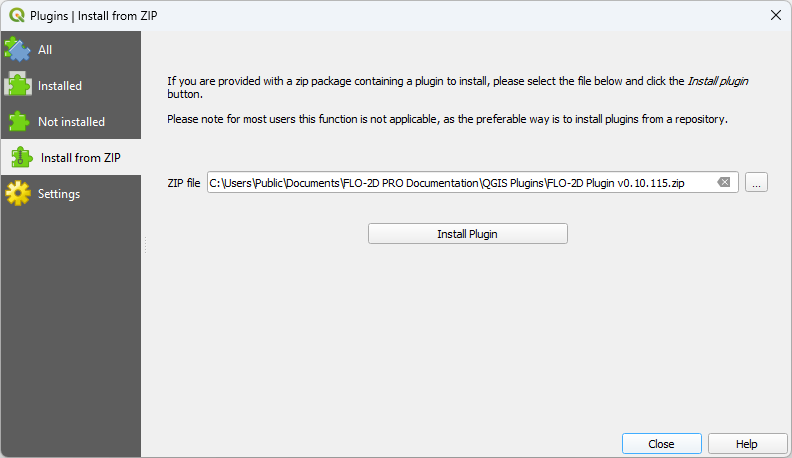
Task: Click the Installed plugins puzzle icon
Action: (x=18, y=86)
